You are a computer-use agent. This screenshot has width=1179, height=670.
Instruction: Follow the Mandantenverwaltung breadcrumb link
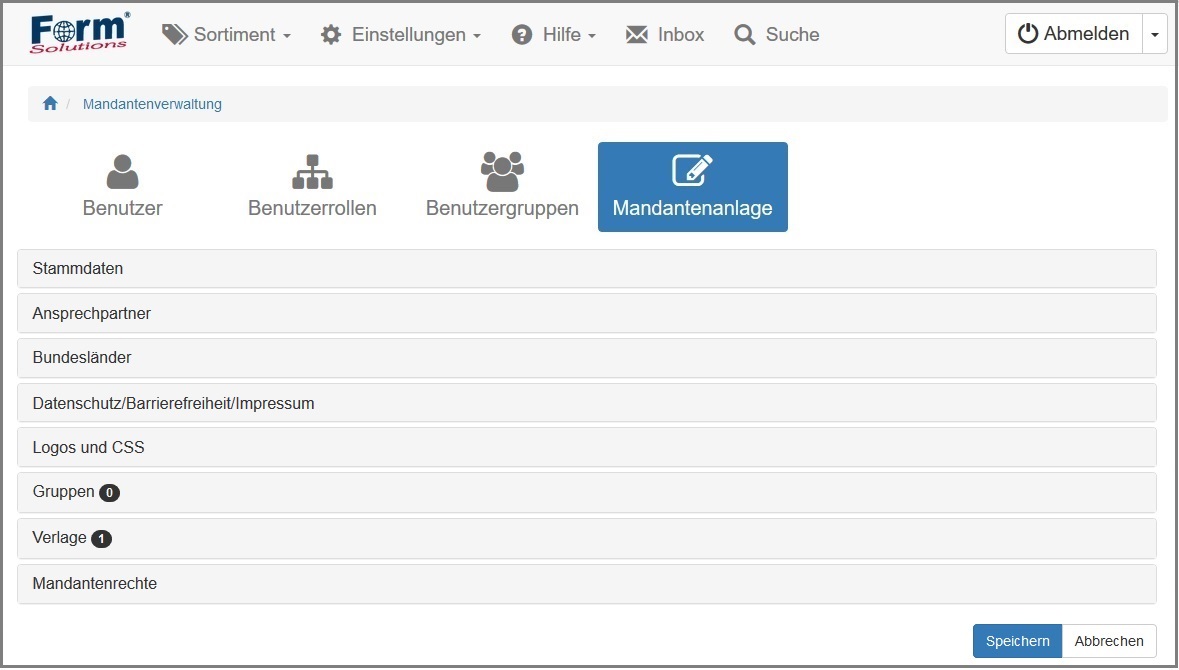coord(152,104)
